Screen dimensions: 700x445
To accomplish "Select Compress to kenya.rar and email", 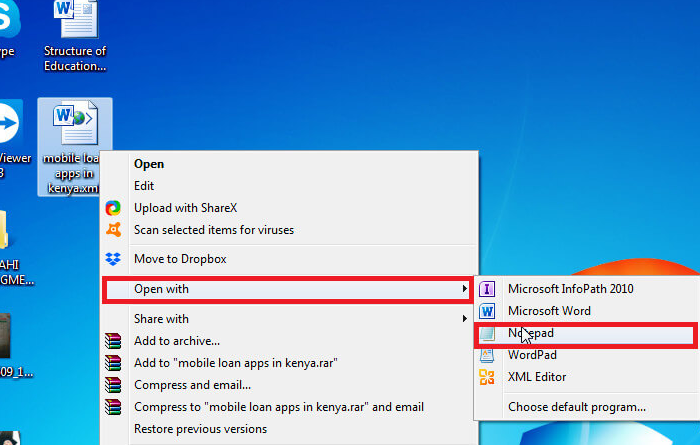I will pyautogui.click(x=279, y=407).
